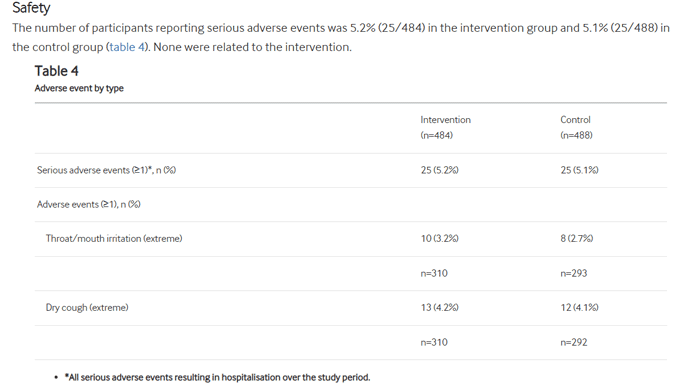
Task: Click the (n=488) control group size
Action: [576, 135]
